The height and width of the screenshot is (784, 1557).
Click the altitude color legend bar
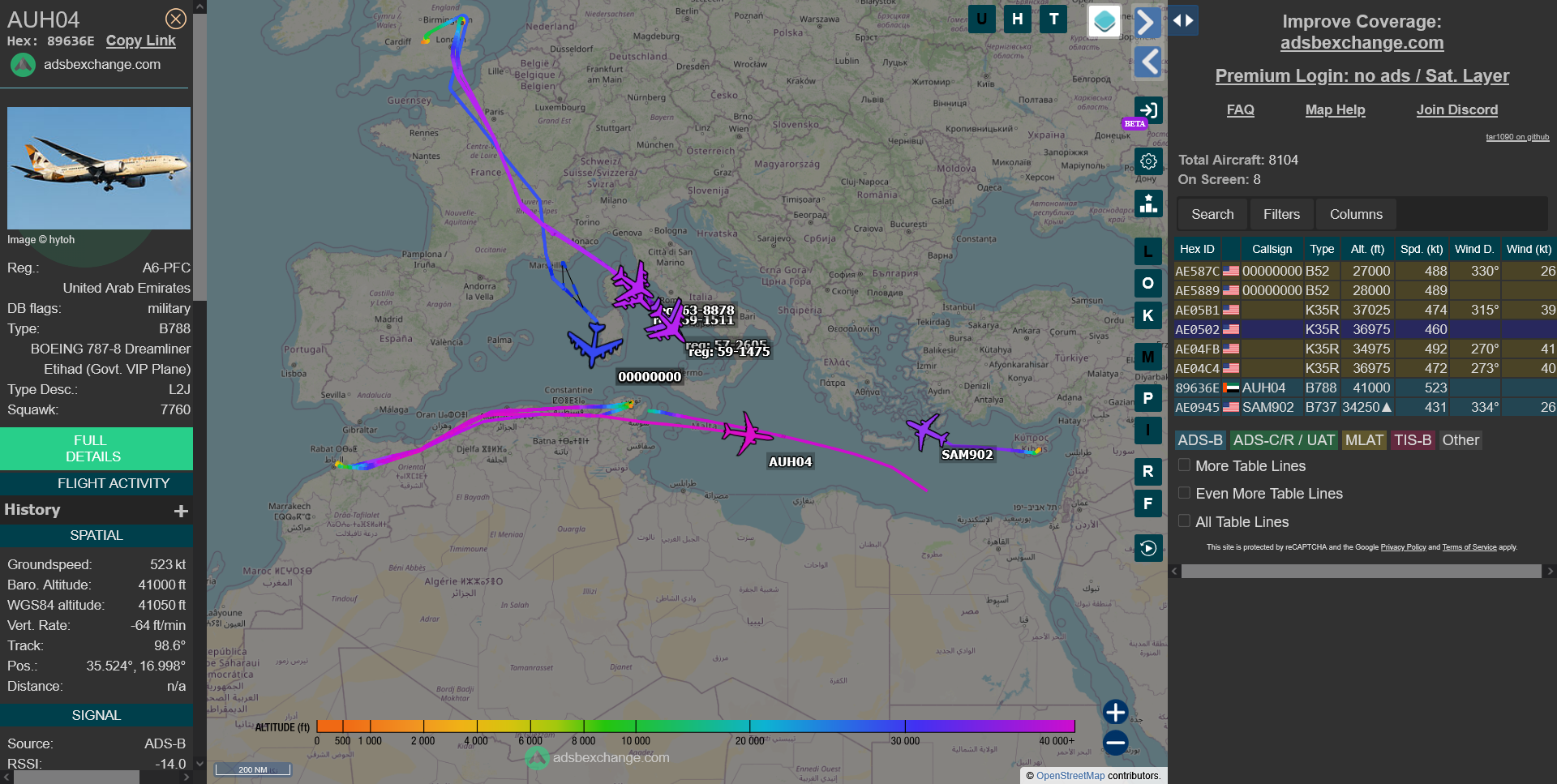(695, 726)
